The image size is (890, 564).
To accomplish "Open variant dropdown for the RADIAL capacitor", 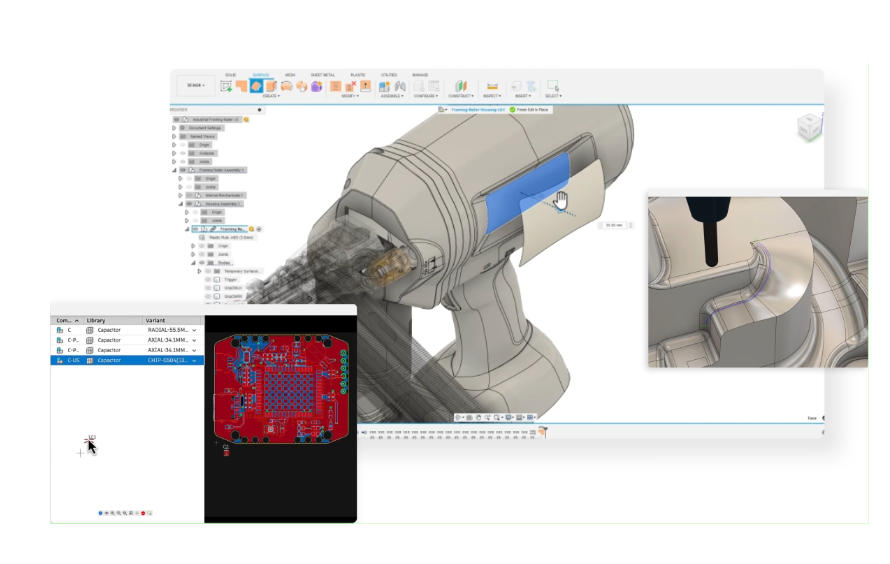I will coord(194,329).
